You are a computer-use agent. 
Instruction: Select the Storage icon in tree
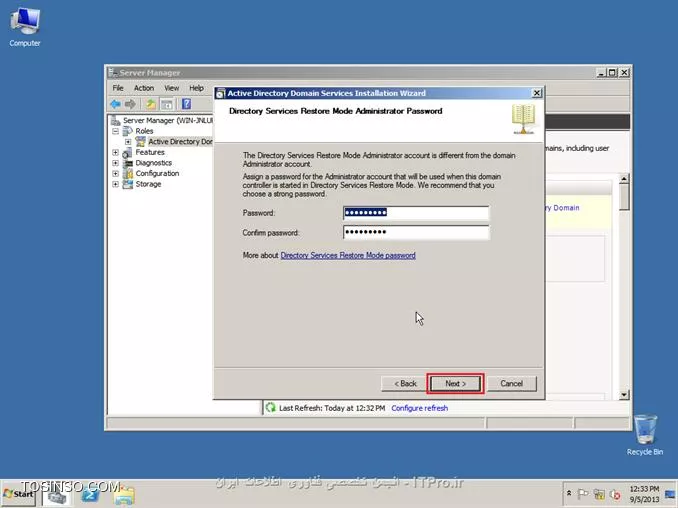tap(128, 184)
